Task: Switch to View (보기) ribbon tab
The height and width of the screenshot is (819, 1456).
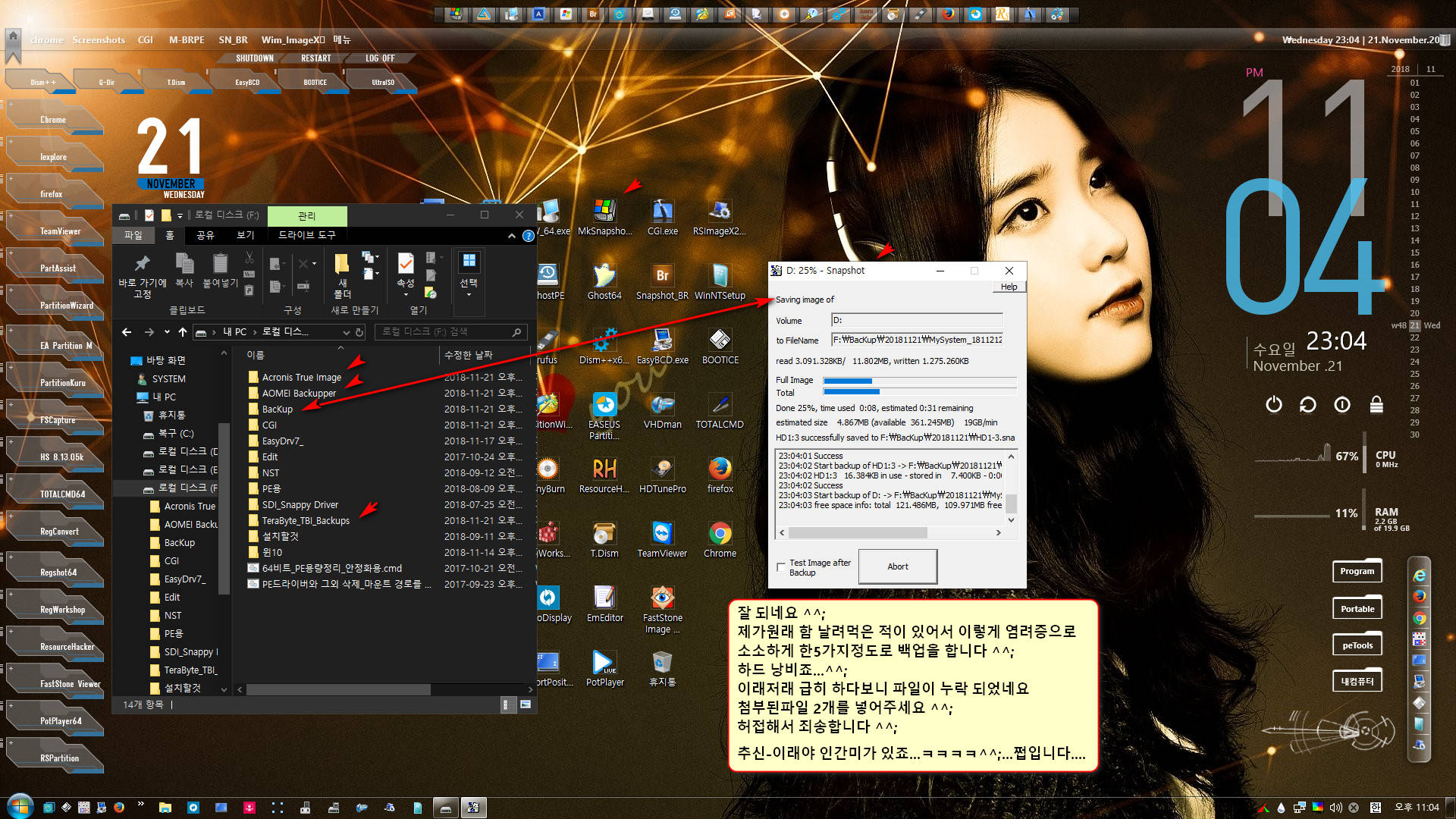Action: tap(245, 235)
